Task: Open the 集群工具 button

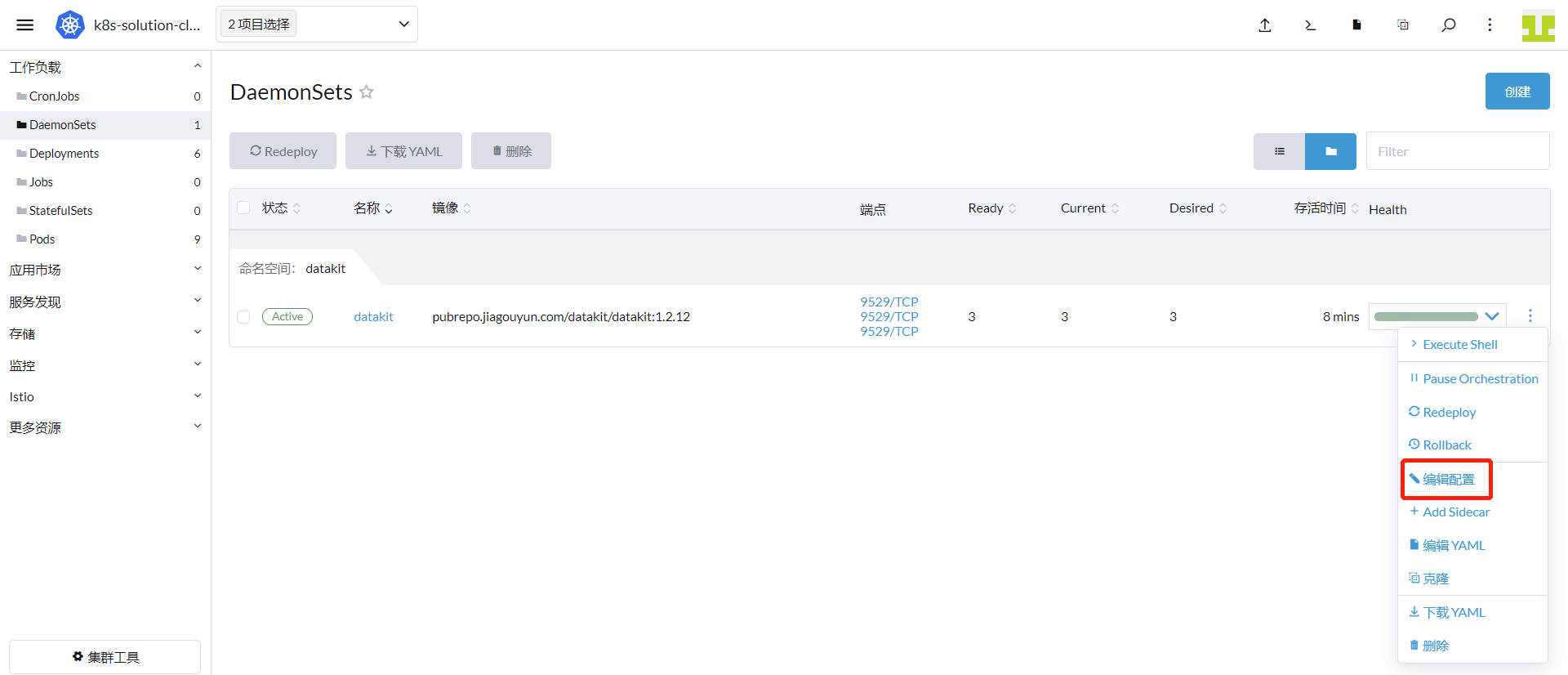Action: pyautogui.click(x=105, y=657)
